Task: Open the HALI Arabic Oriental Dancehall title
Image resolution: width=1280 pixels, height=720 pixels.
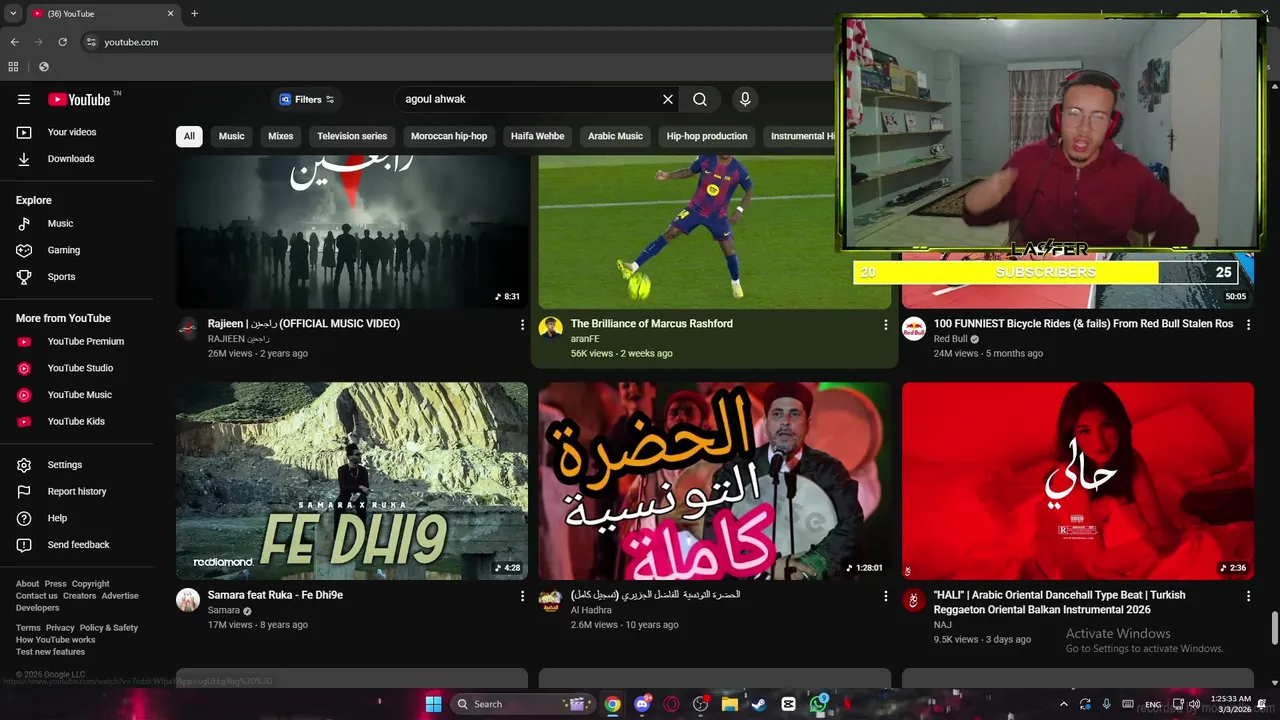Action: click(x=1060, y=602)
